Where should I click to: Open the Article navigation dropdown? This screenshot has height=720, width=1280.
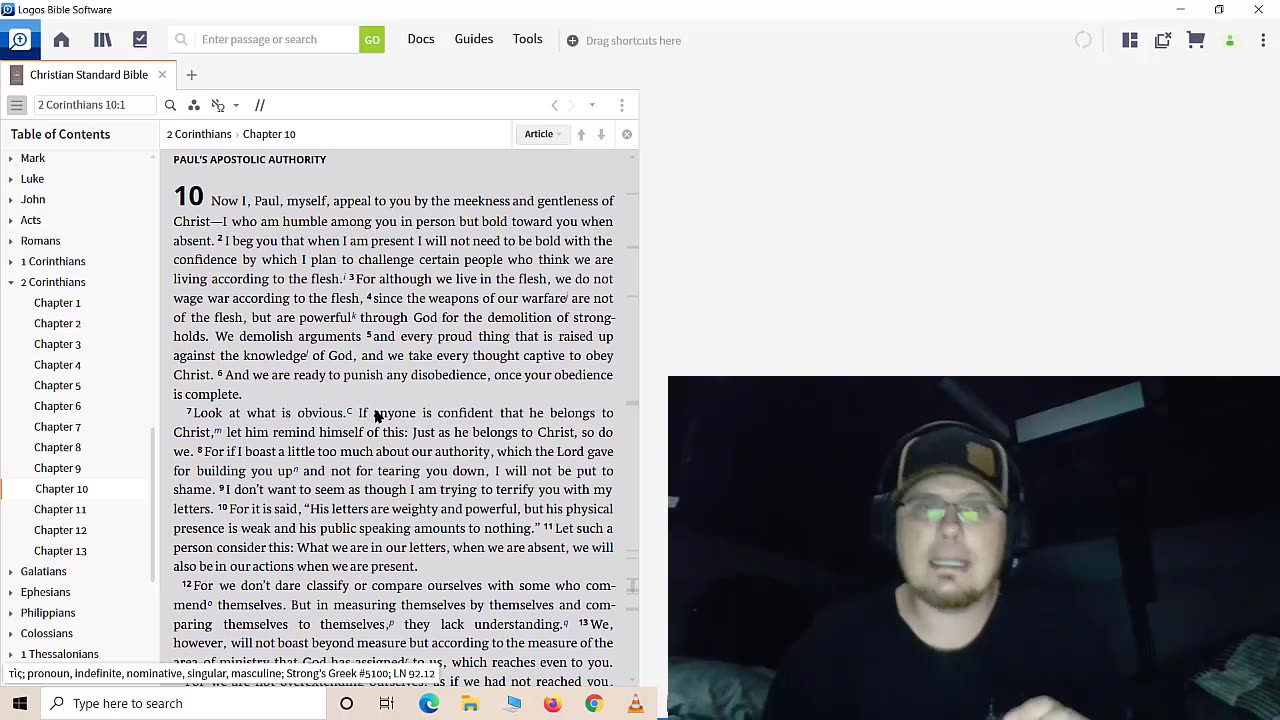tap(542, 134)
